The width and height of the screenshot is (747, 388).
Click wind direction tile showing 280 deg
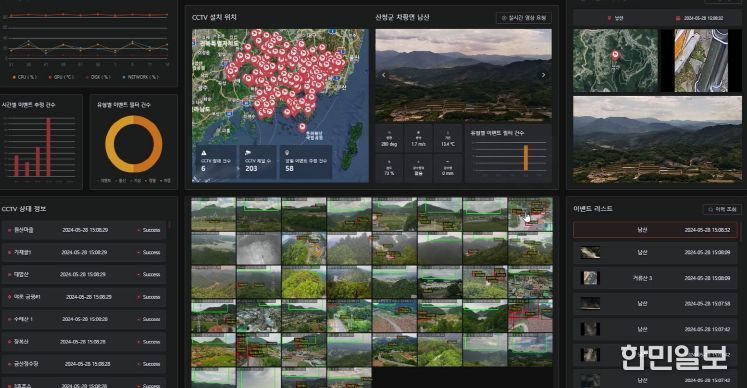tap(389, 139)
